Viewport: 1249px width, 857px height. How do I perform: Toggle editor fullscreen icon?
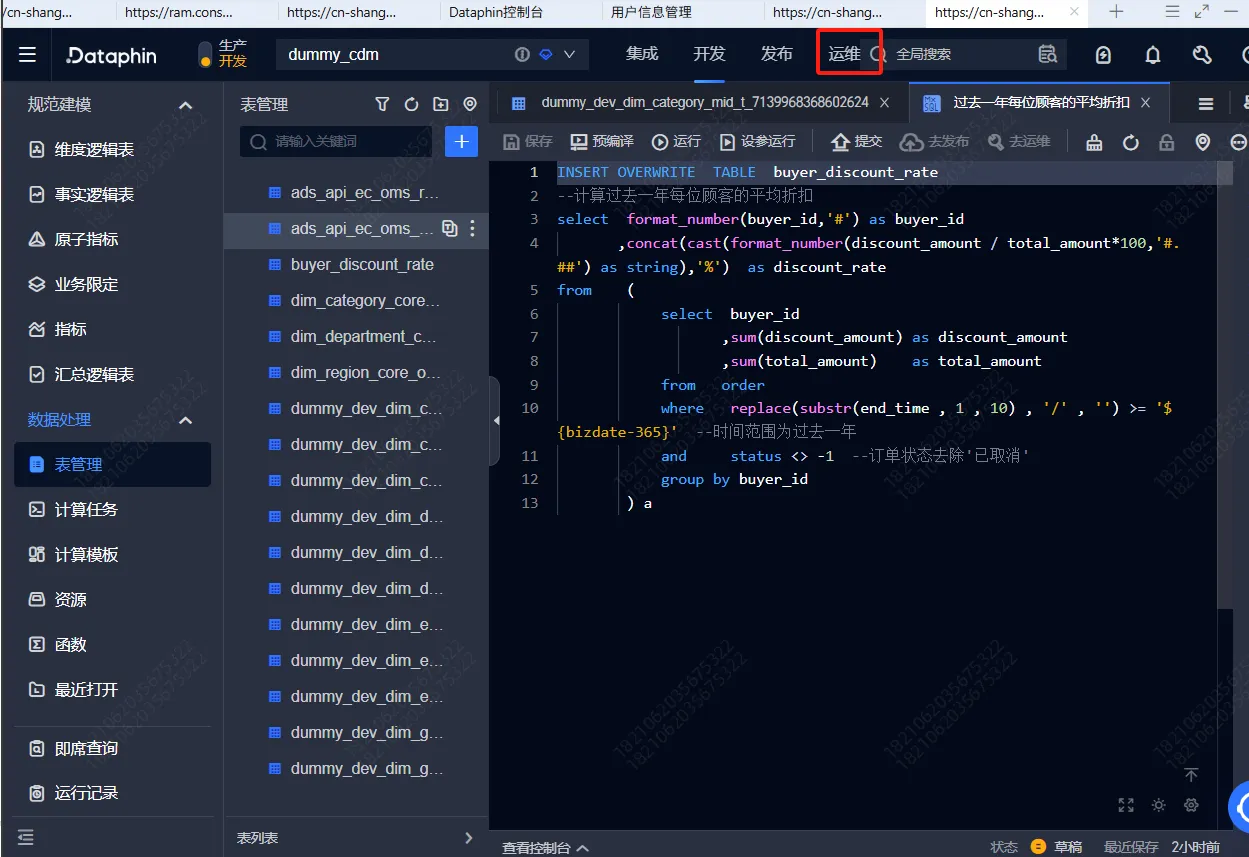[1126, 805]
